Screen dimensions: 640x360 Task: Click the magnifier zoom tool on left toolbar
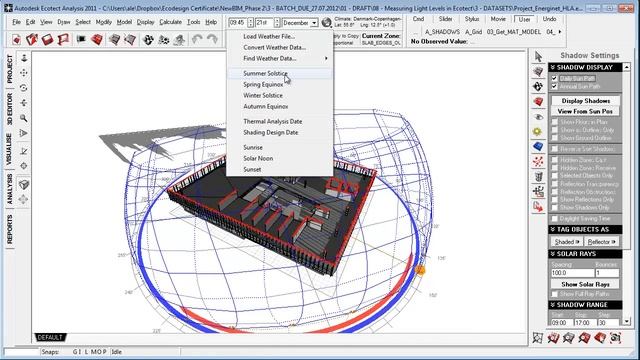pos(24,118)
